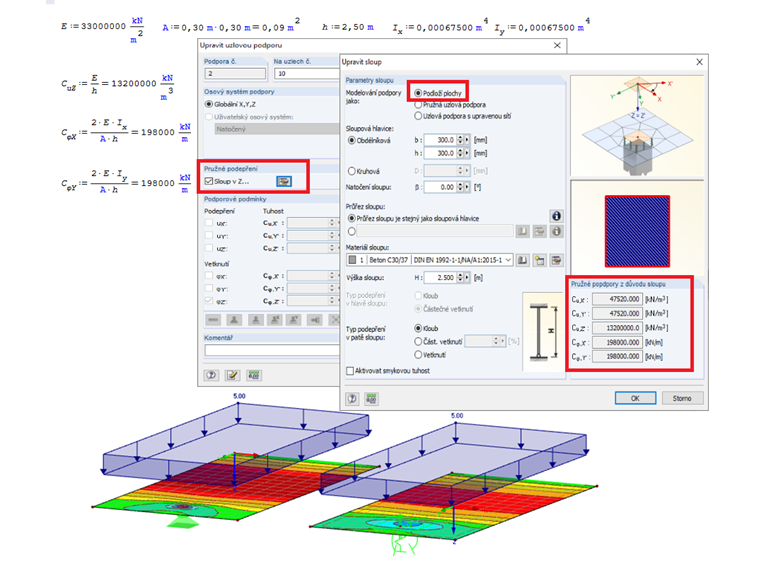Open arrow menu next to h field
This screenshot has height=570, width=760.
tap(467, 153)
